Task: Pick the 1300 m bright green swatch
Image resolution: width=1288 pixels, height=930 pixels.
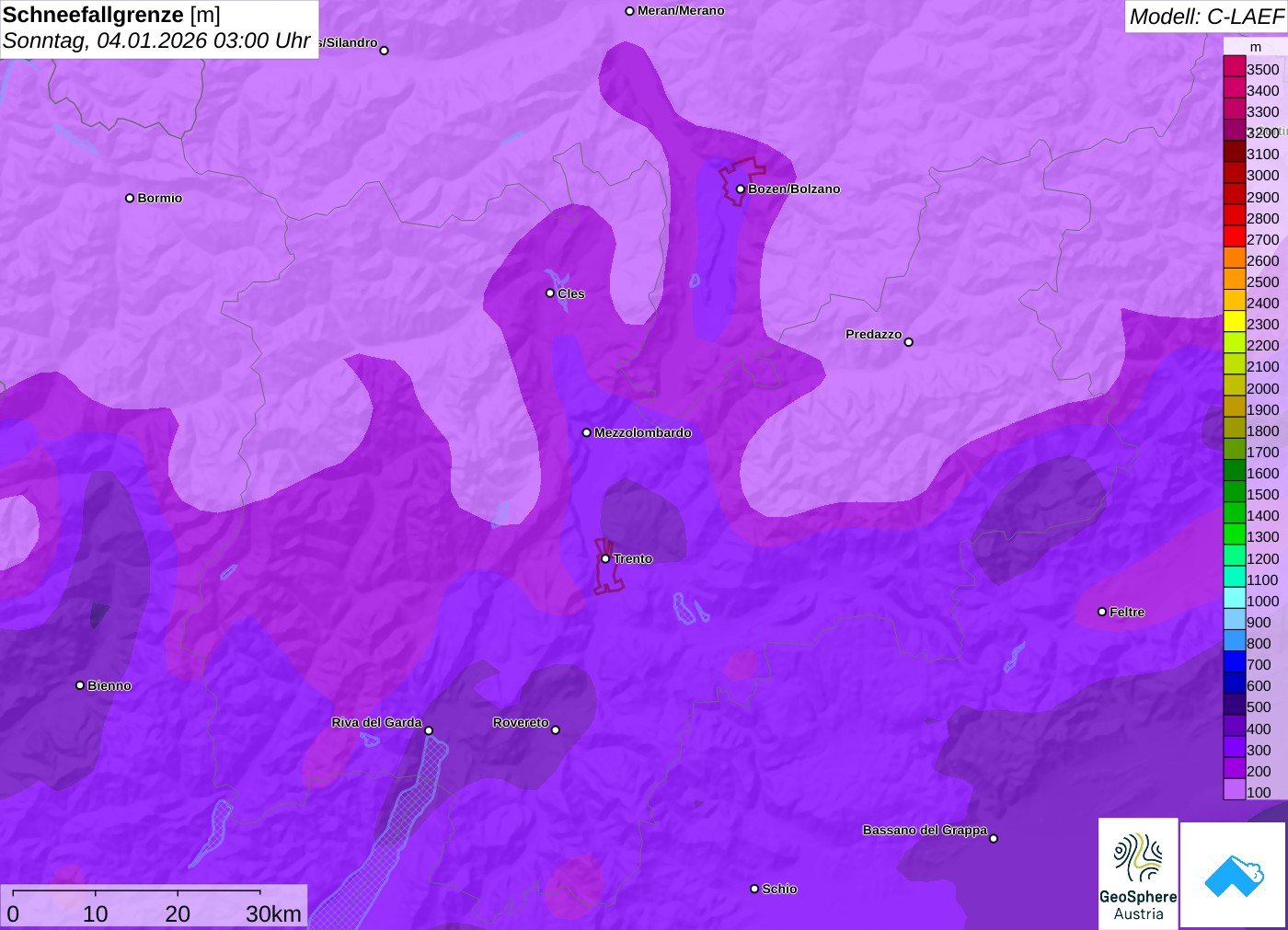Action: point(1235,534)
